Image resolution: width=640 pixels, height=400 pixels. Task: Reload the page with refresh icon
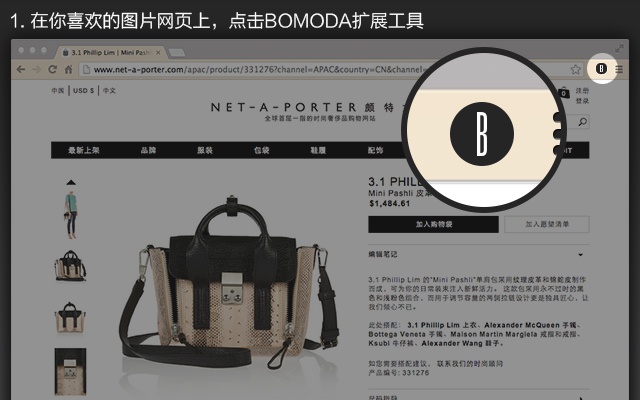point(53,69)
